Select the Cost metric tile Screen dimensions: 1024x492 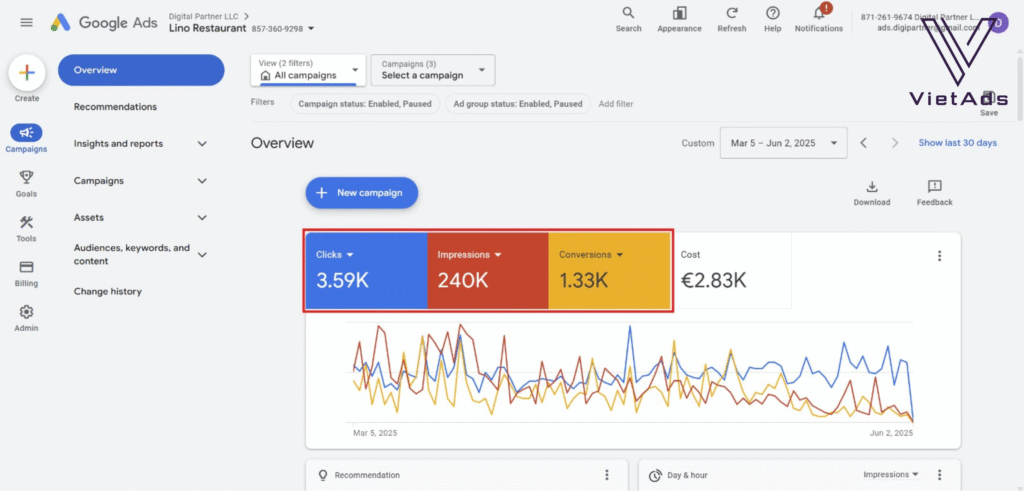(x=731, y=271)
